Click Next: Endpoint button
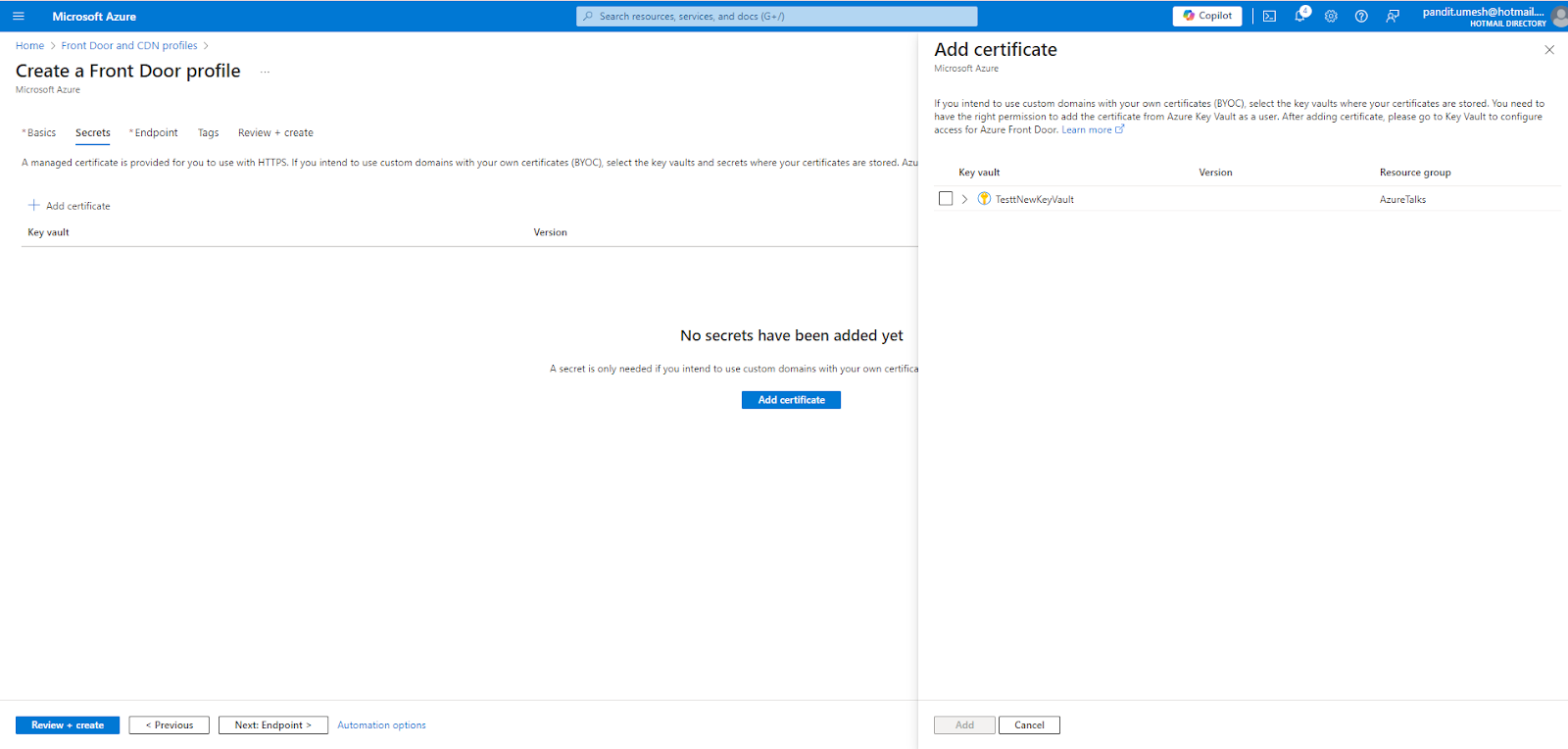Image resolution: width=1568 pixels, height=749 pixels. (x=272, y=725)
